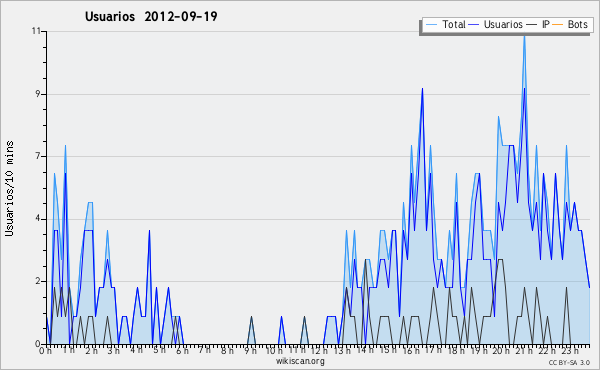Click the '0 h' x-axis label
The width and height of the screenshot is (600, 370).
click(45, 351)
